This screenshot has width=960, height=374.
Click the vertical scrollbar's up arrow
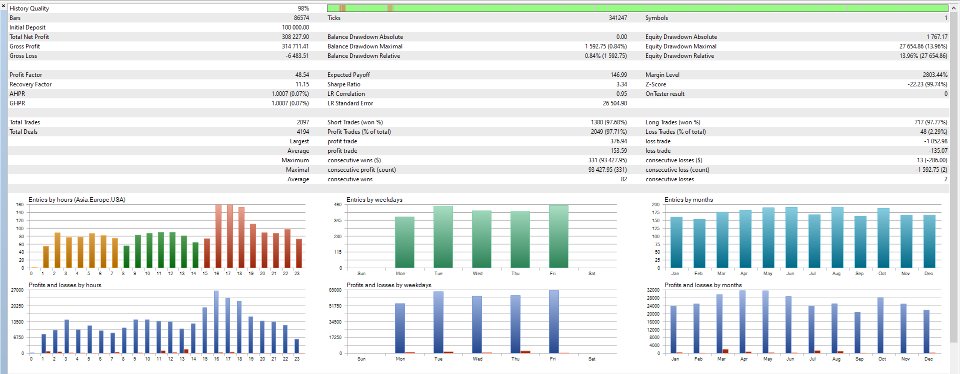(953, 8)
